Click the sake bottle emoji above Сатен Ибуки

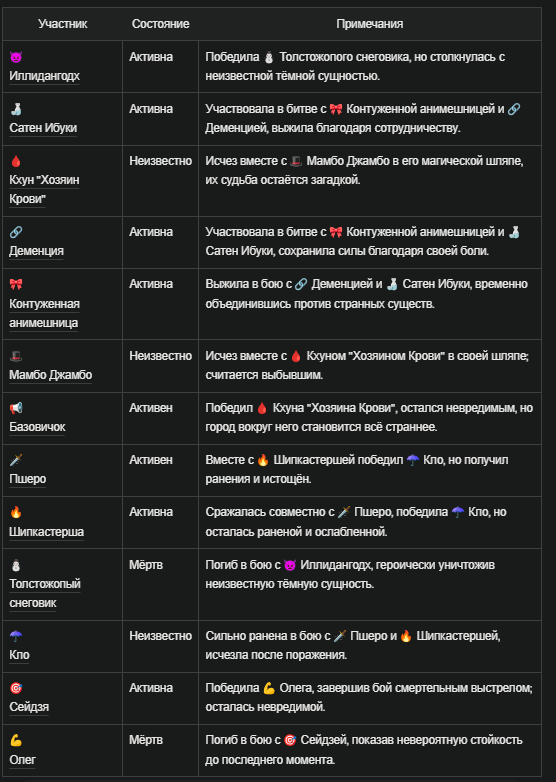click(x=16, y=109)
